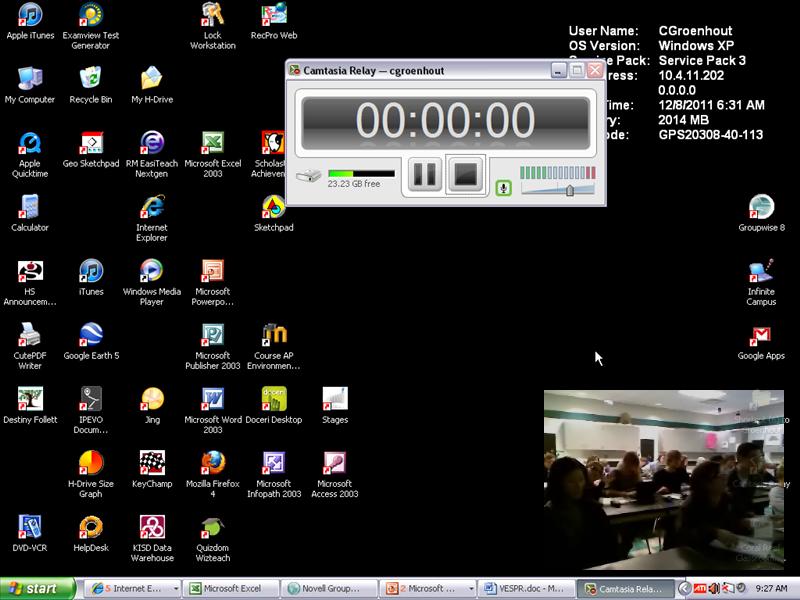Select the Sketchpad desktop icon
The image size is (800, 600).
[273, 213]
